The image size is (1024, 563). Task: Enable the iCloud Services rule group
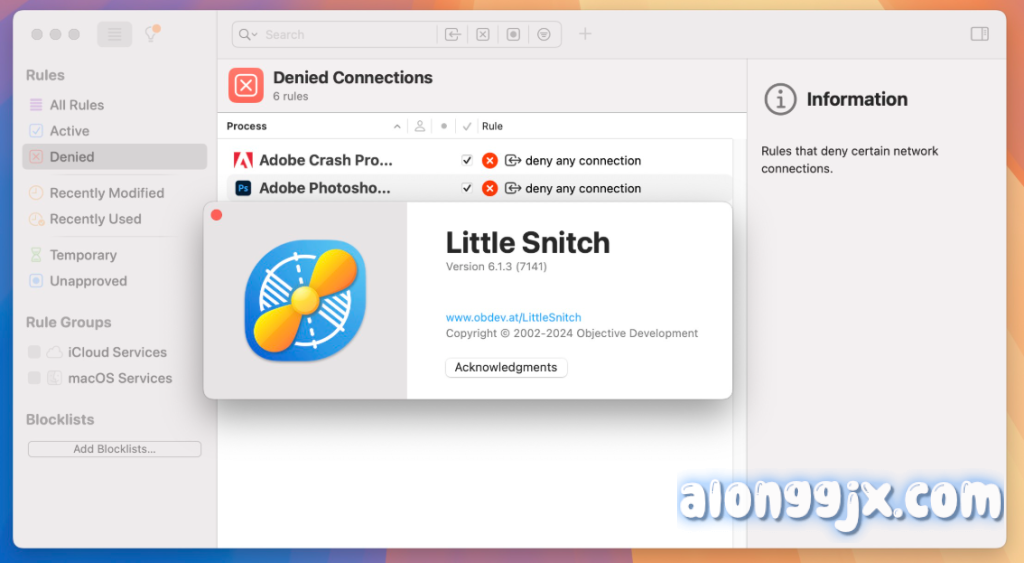click(x=35, y=352)
